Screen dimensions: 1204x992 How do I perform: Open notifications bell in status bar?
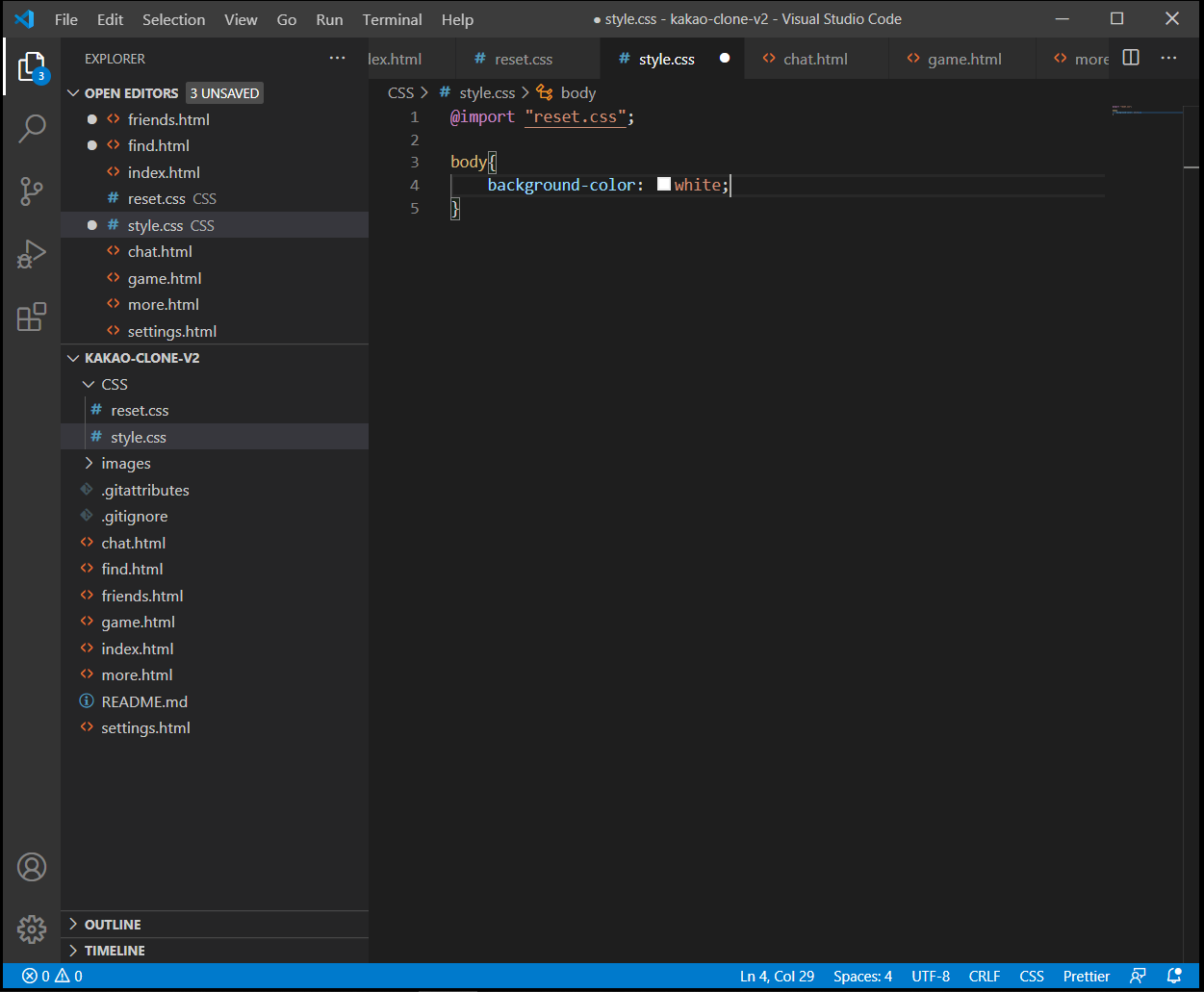point(1173,976)
